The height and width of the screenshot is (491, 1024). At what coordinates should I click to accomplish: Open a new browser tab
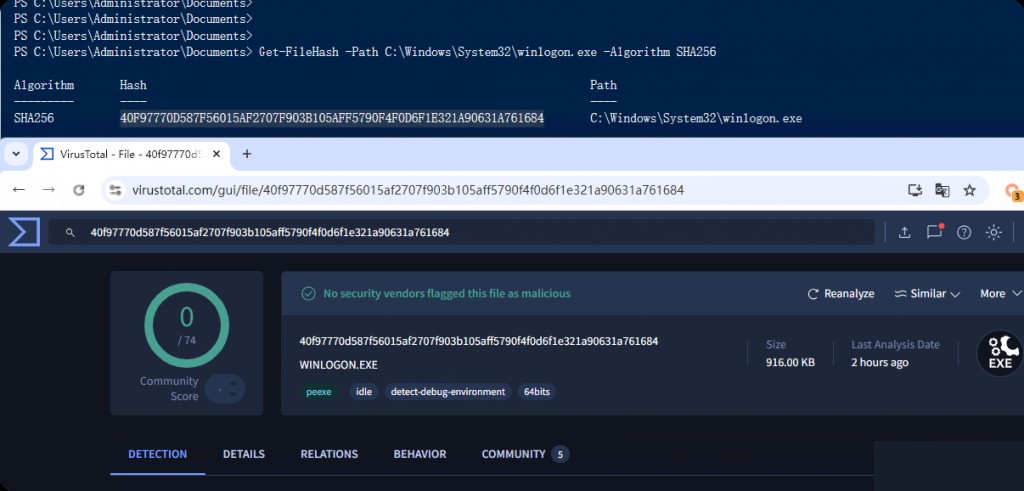pyautogui.click(x=247, y=154)
